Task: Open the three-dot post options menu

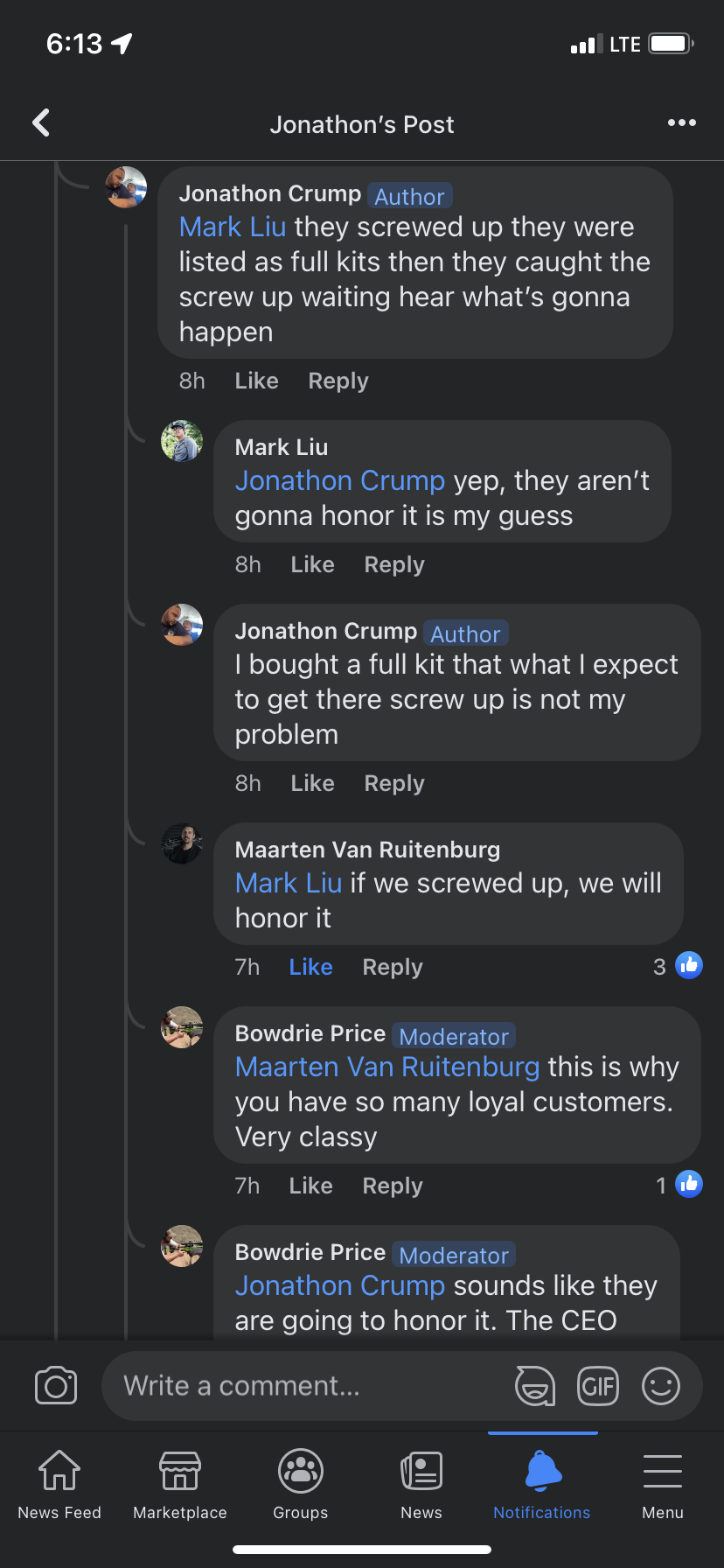Action: [681, 122]
